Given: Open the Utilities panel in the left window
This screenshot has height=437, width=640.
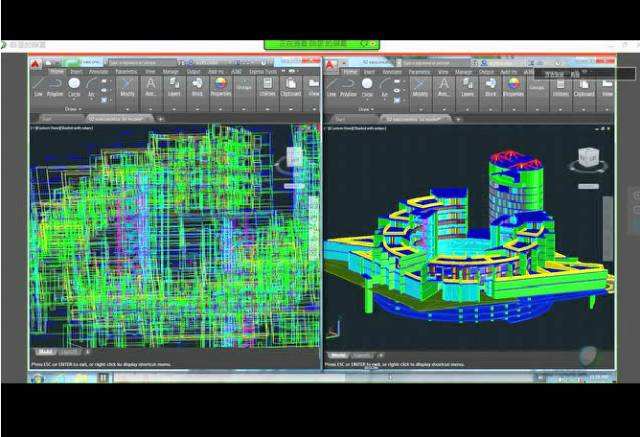Looking at the screenshot, I should pos(267,87).
